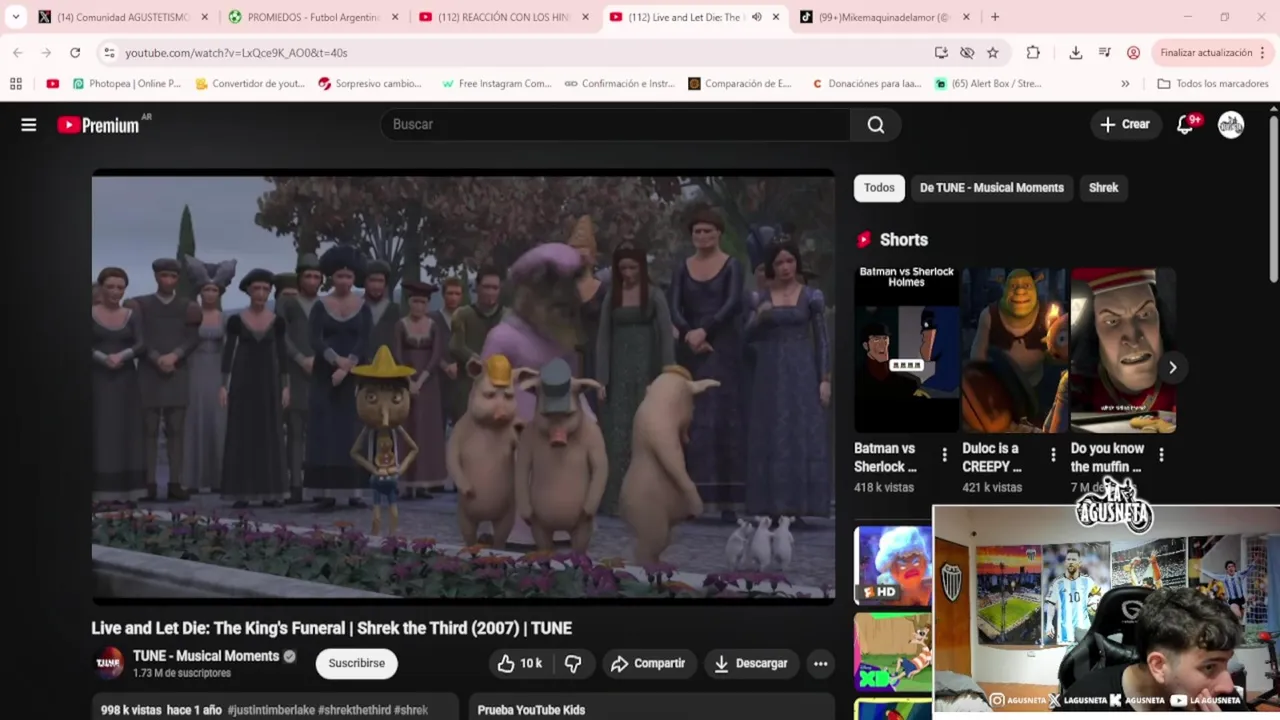
Task: Click the Crear button
Action: click(1125, 125)
